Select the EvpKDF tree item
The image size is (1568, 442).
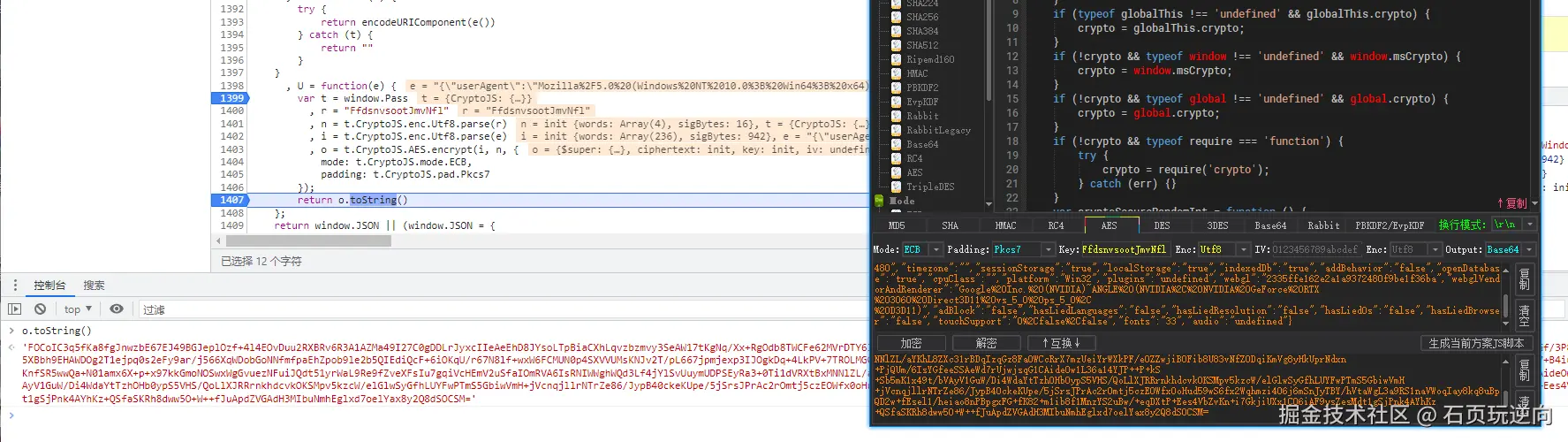[922, 102]
